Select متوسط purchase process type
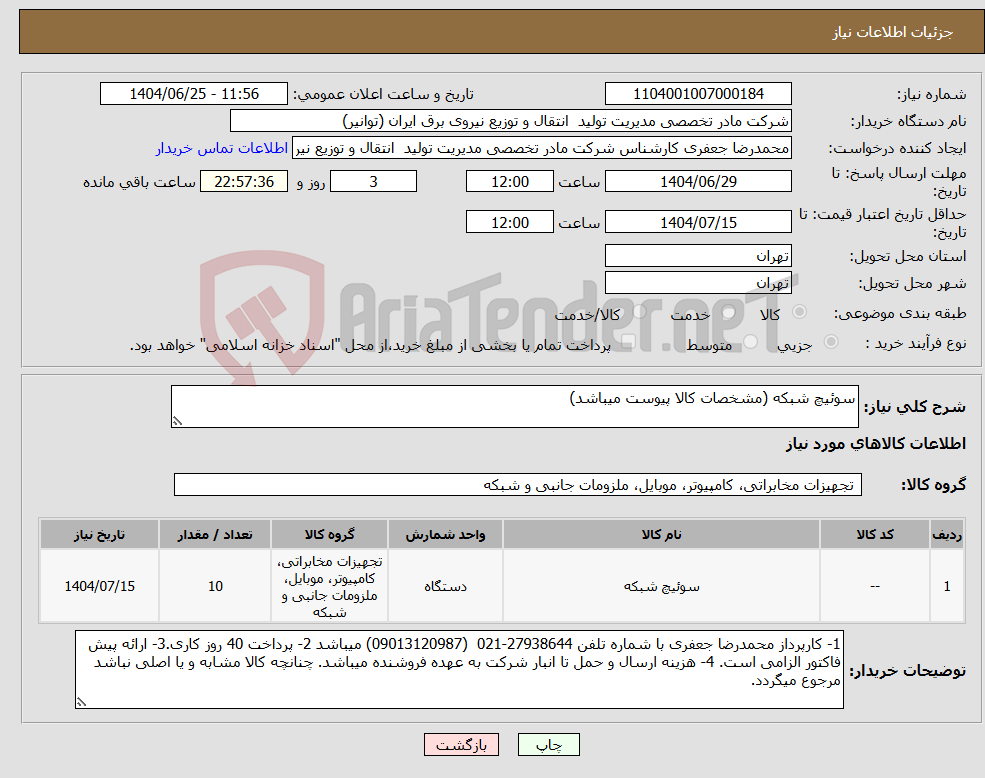The height and width of the screenshot is (778, 985). click(750, 341)
